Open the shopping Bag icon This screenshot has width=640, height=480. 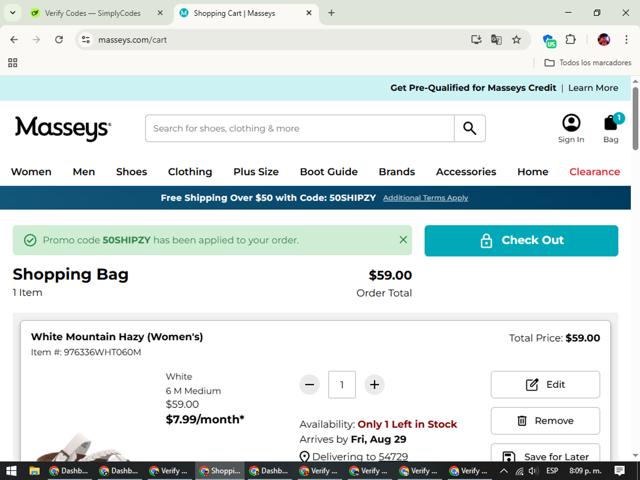(611, 129)
